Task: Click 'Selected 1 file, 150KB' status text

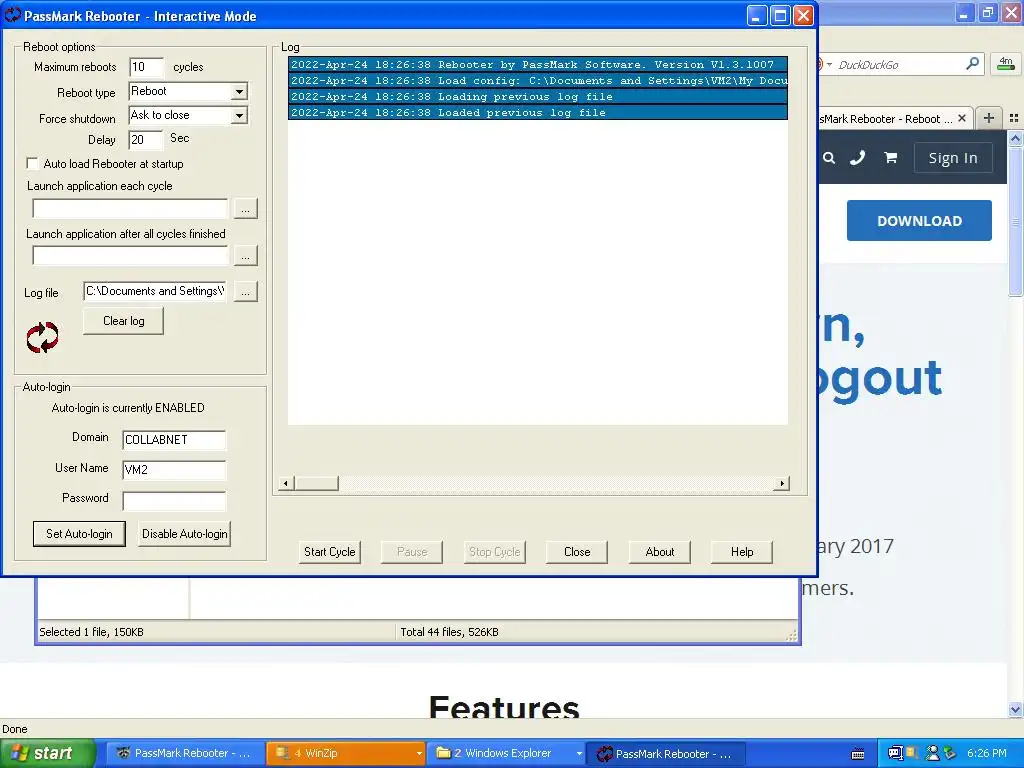Action: 91,632
